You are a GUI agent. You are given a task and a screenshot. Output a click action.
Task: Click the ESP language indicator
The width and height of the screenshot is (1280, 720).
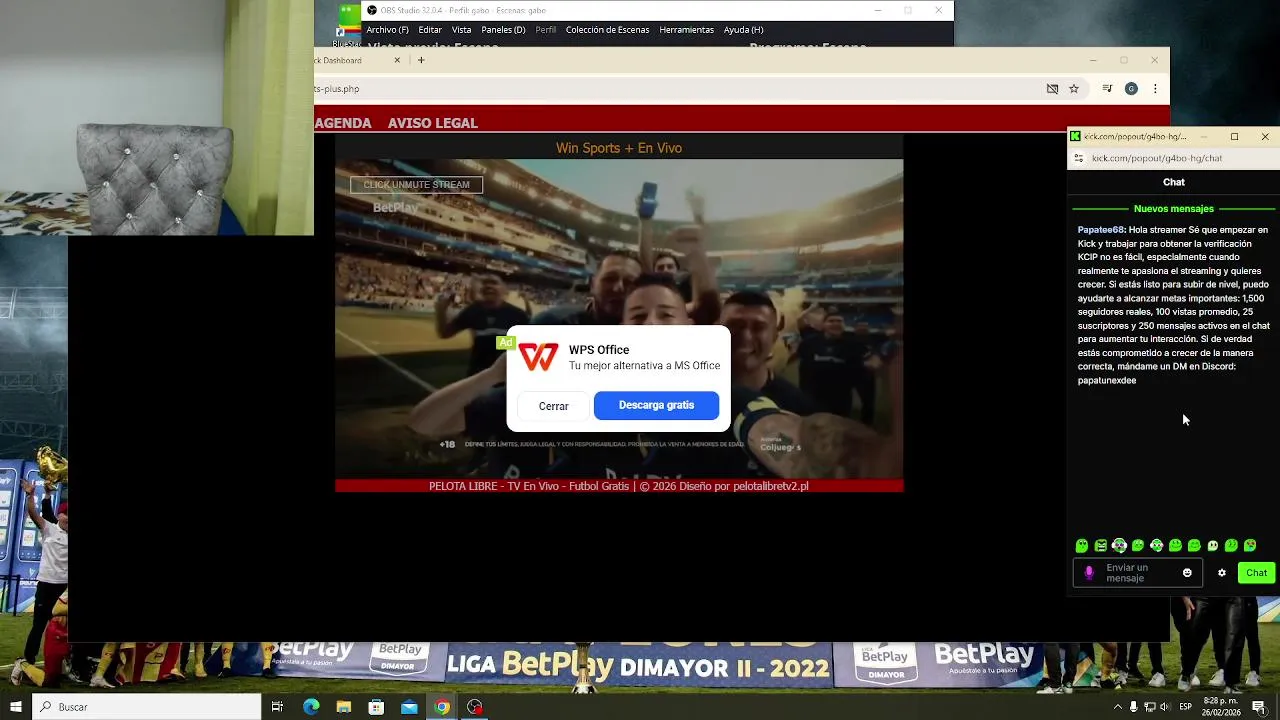pos(1186,707)
